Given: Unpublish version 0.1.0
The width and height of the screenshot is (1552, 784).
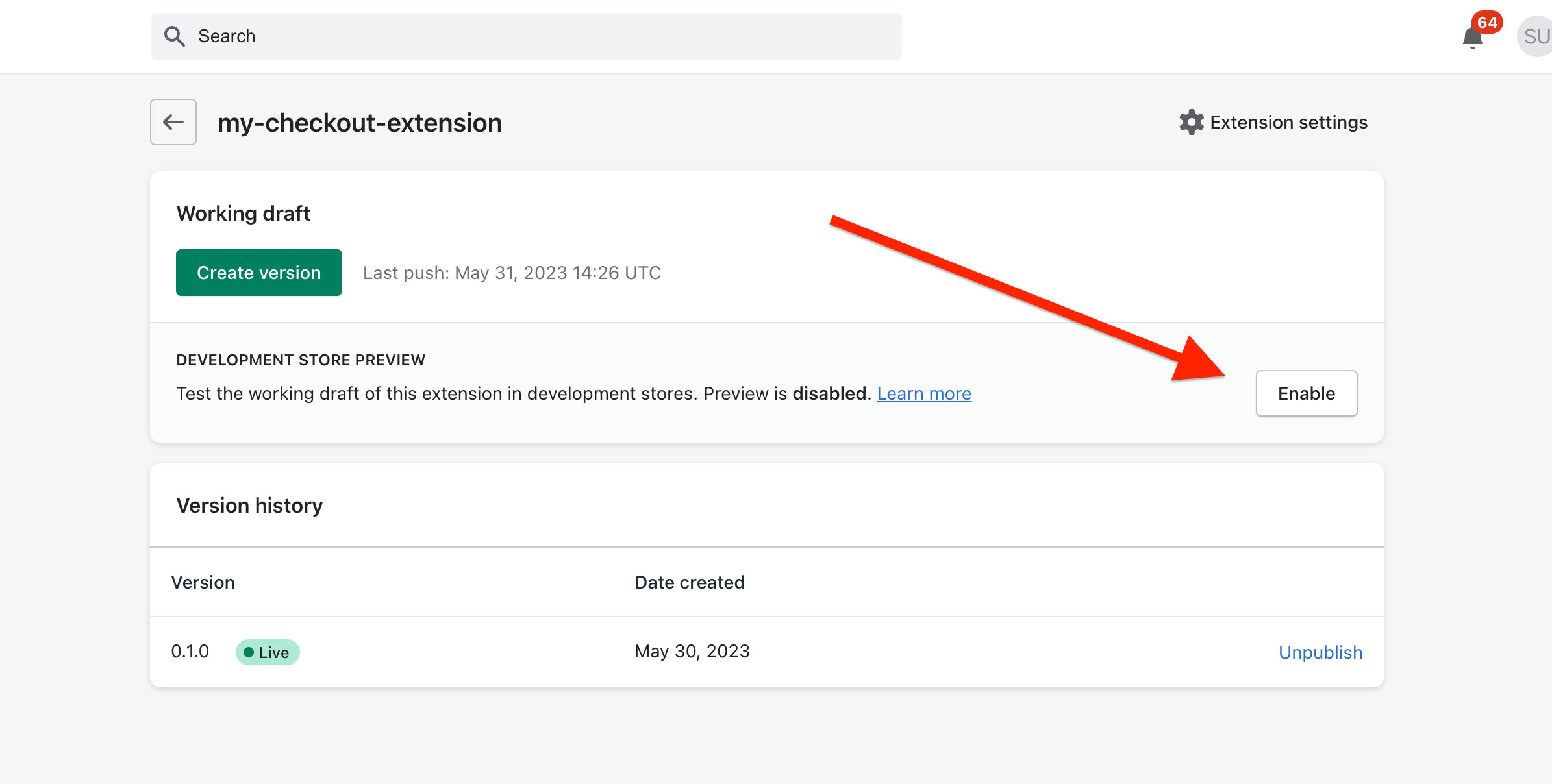Looking at the screenshot, I should coord(1320,652).
